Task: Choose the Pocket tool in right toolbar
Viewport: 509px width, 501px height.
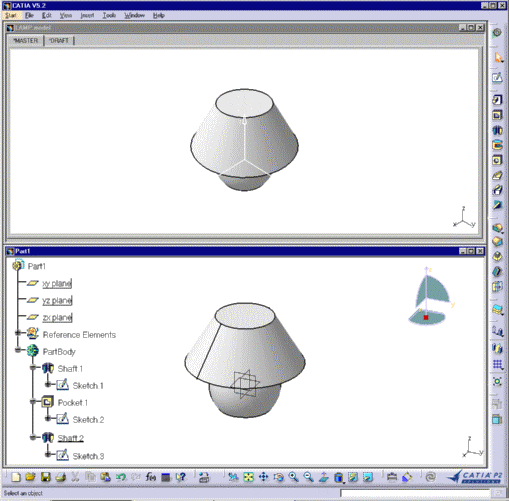Action: [497, 115]
